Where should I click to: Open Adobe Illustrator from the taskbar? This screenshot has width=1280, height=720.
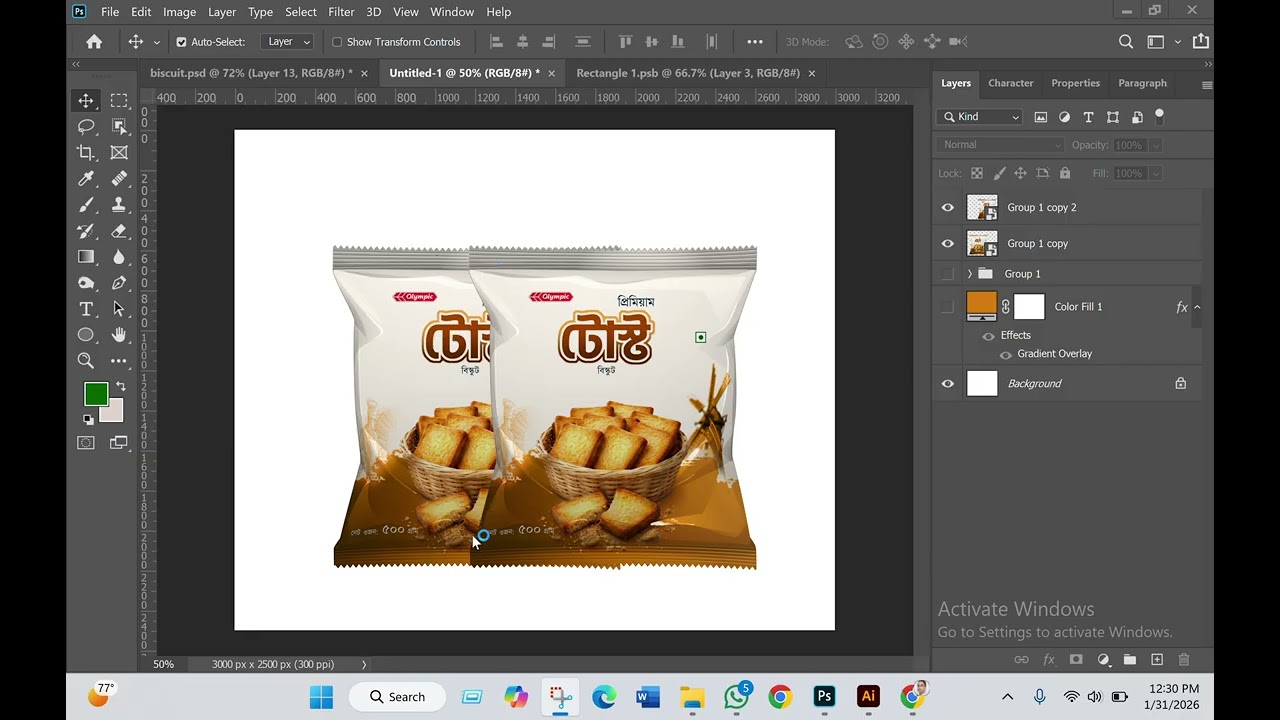(x=868, y=697)
